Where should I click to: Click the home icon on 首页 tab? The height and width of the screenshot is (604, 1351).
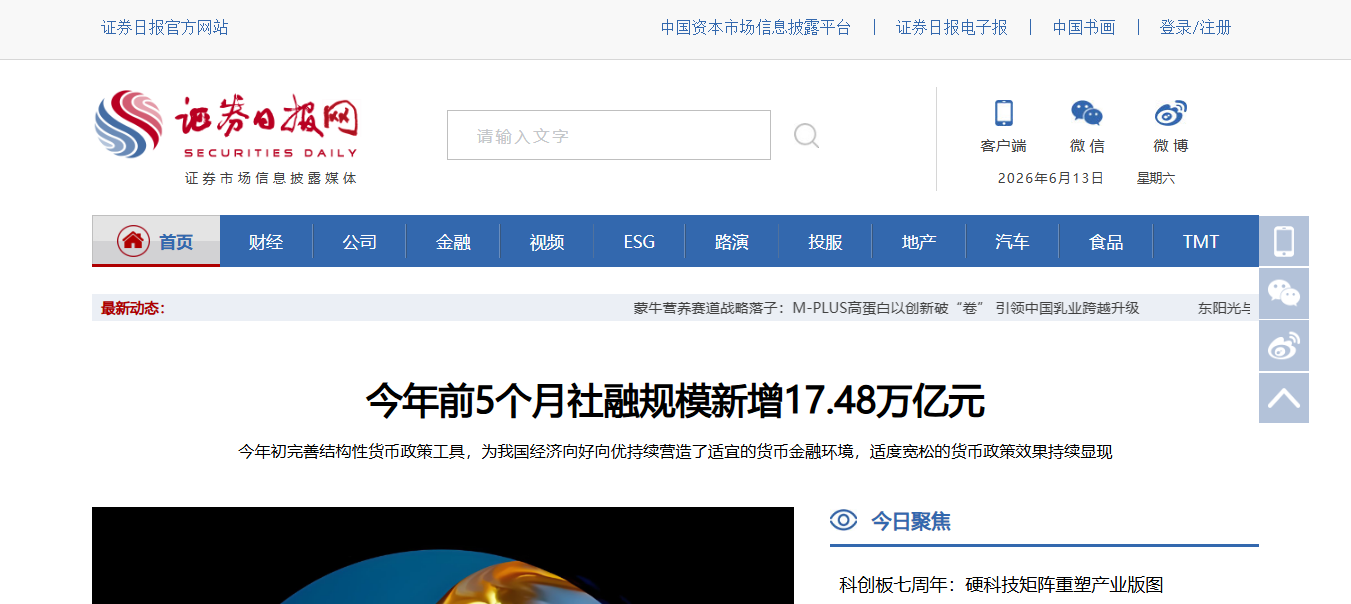tap(133, 241)
